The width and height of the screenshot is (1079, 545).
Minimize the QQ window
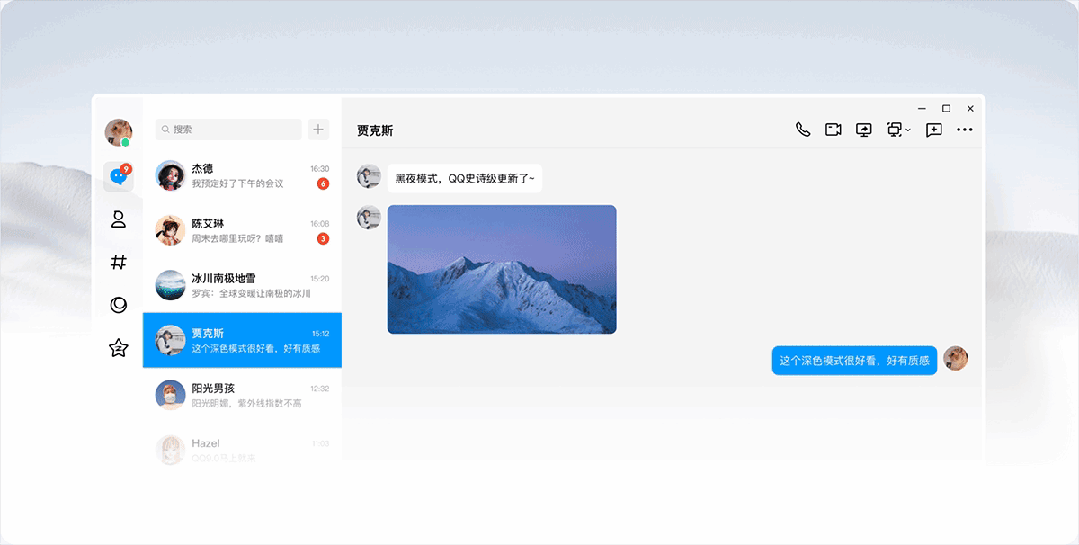pyautogui.click(x=922, y=109)
